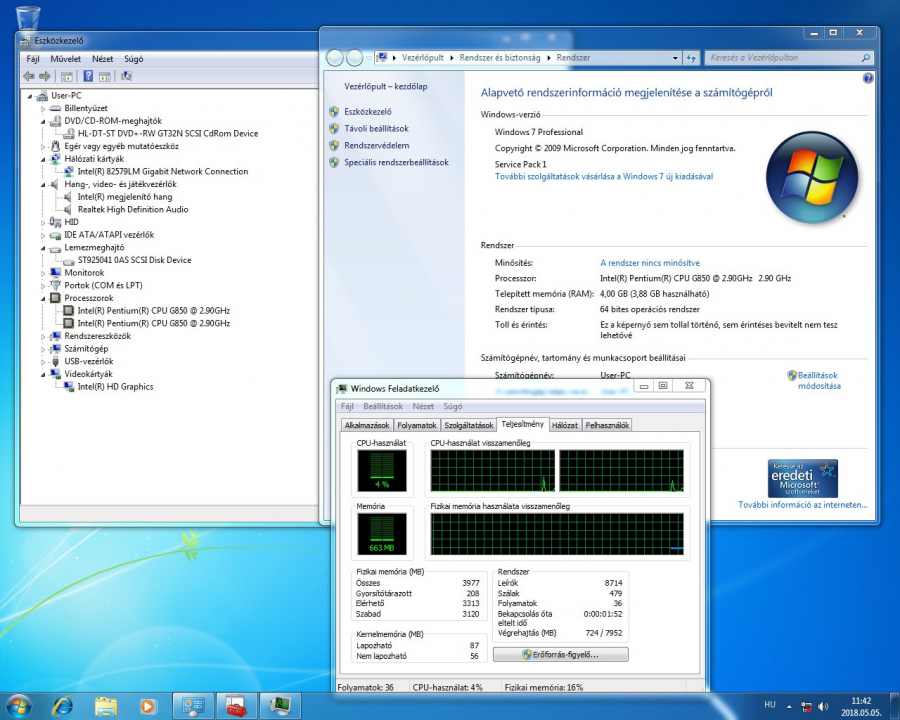The width and height of the screenshot is (900, 720).
Task: Open Windows Media Player from the taskbar
Action: (x=148, y=706)
